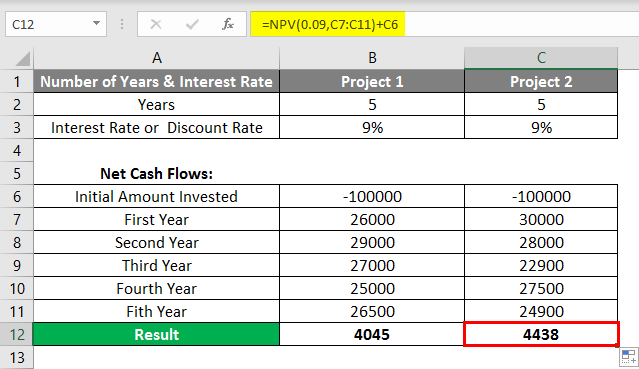Click the 'Years' label cell
Image resolution: width=639 pixels, height=369 pixels.
coord(156,104)
